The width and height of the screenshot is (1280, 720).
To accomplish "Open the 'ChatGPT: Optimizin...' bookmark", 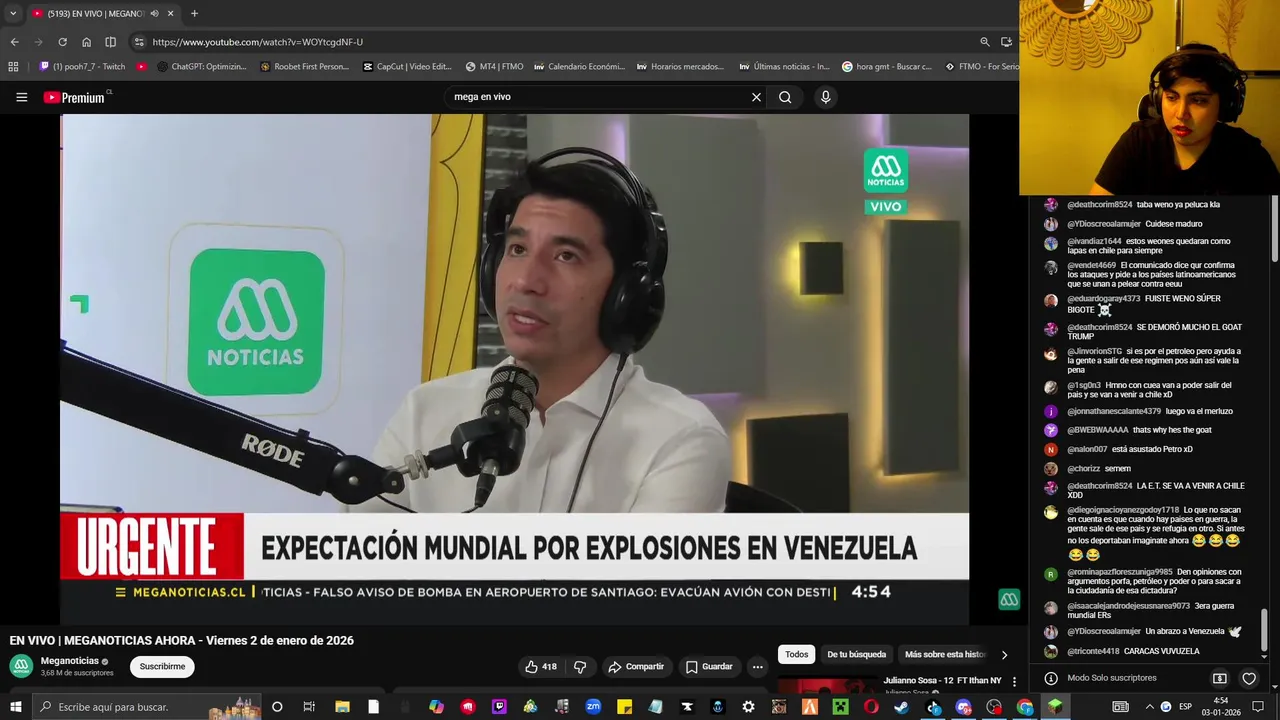I will pos(202,67).
